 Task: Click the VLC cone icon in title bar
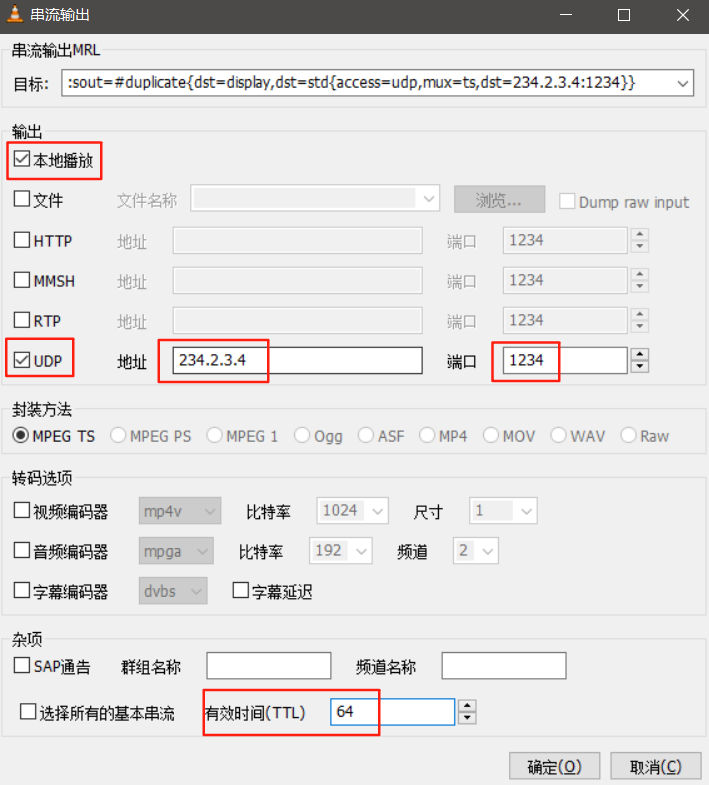(x=15, y=15)
